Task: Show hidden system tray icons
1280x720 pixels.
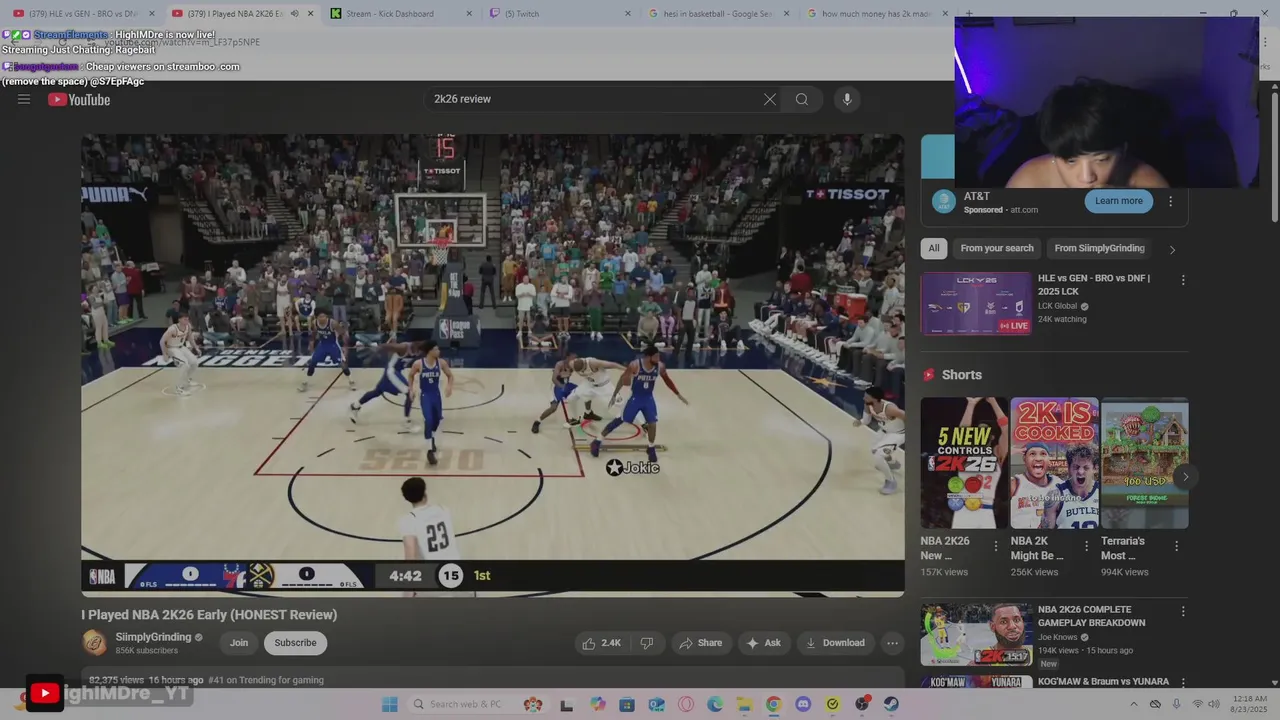Action: coord(1133,704)
